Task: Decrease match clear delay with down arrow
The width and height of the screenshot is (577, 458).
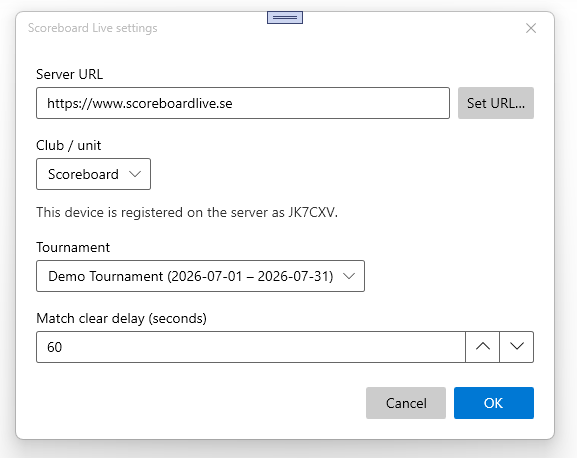Action: pos(517,347)
